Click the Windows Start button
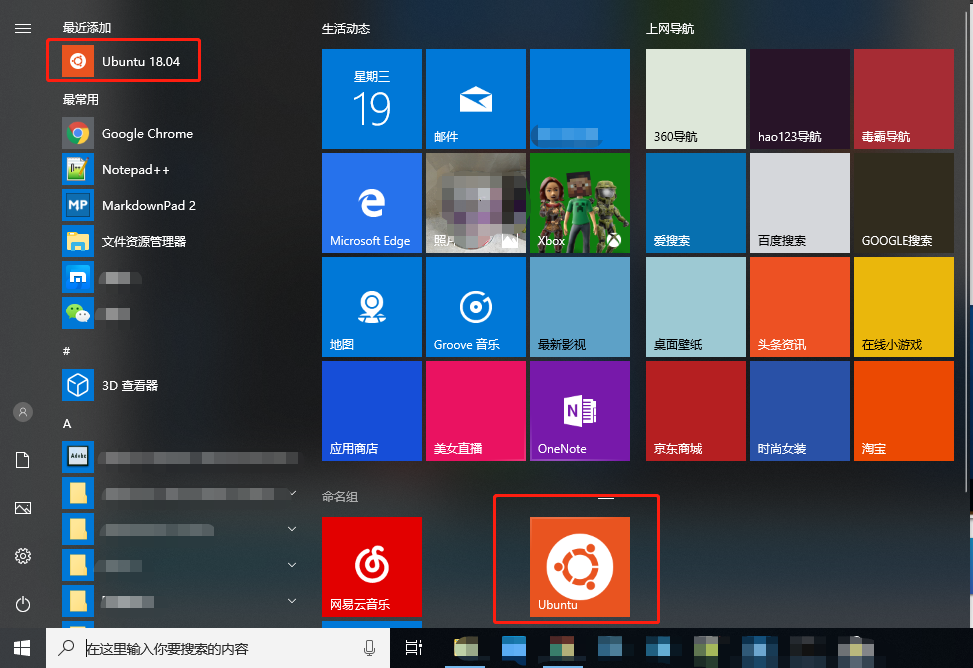Viewport: 973px width, 668px height. [23, 648]
